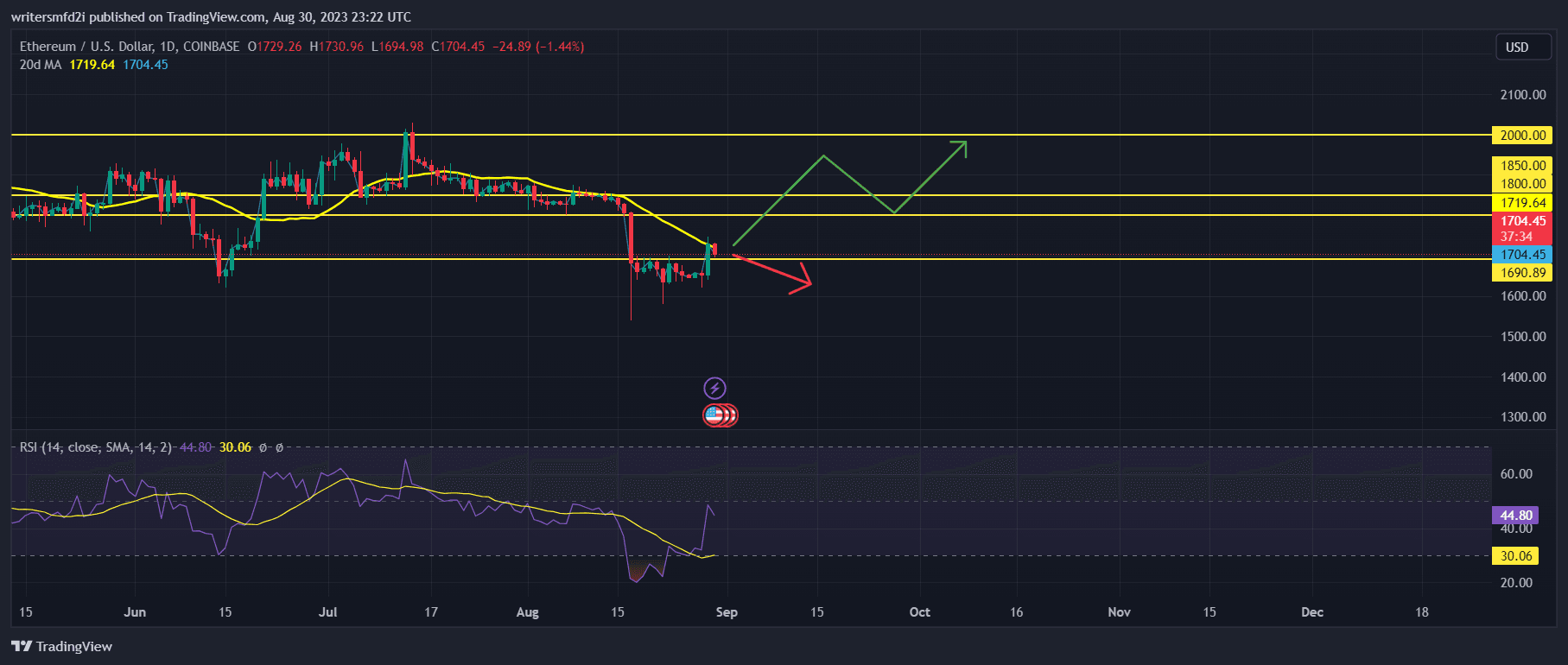This screenshot has height=665, width=1568.
Task: Click the TradingView logo at bottom left
Action: point(62,646)
